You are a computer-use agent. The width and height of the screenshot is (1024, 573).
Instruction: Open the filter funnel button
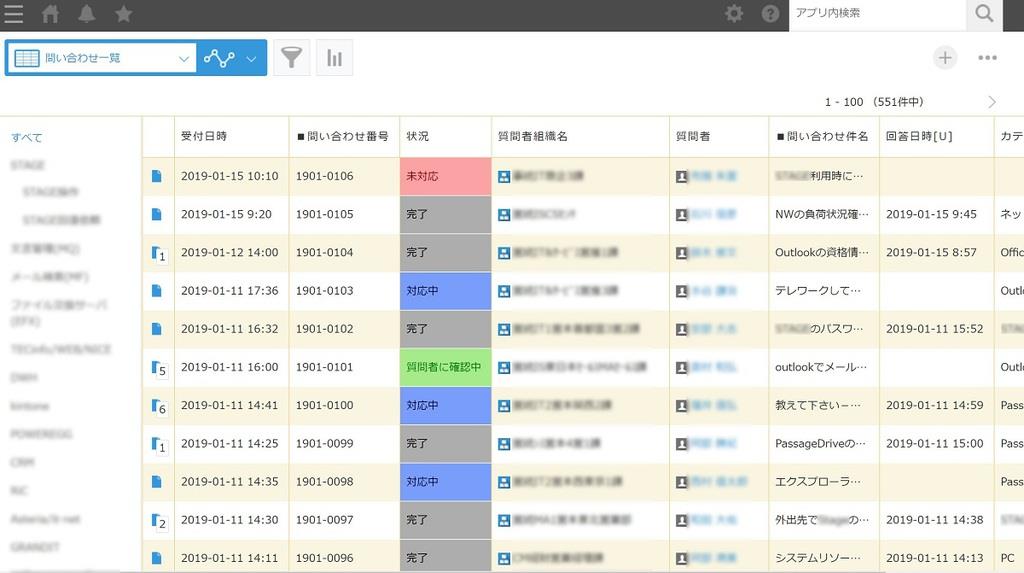pyautogui.click(x=291, y=58)
